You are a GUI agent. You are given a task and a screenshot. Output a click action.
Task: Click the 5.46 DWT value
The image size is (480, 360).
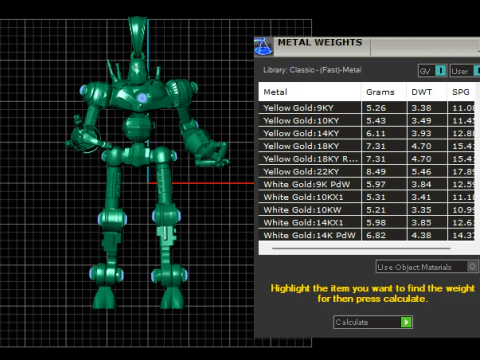point(421,172)
